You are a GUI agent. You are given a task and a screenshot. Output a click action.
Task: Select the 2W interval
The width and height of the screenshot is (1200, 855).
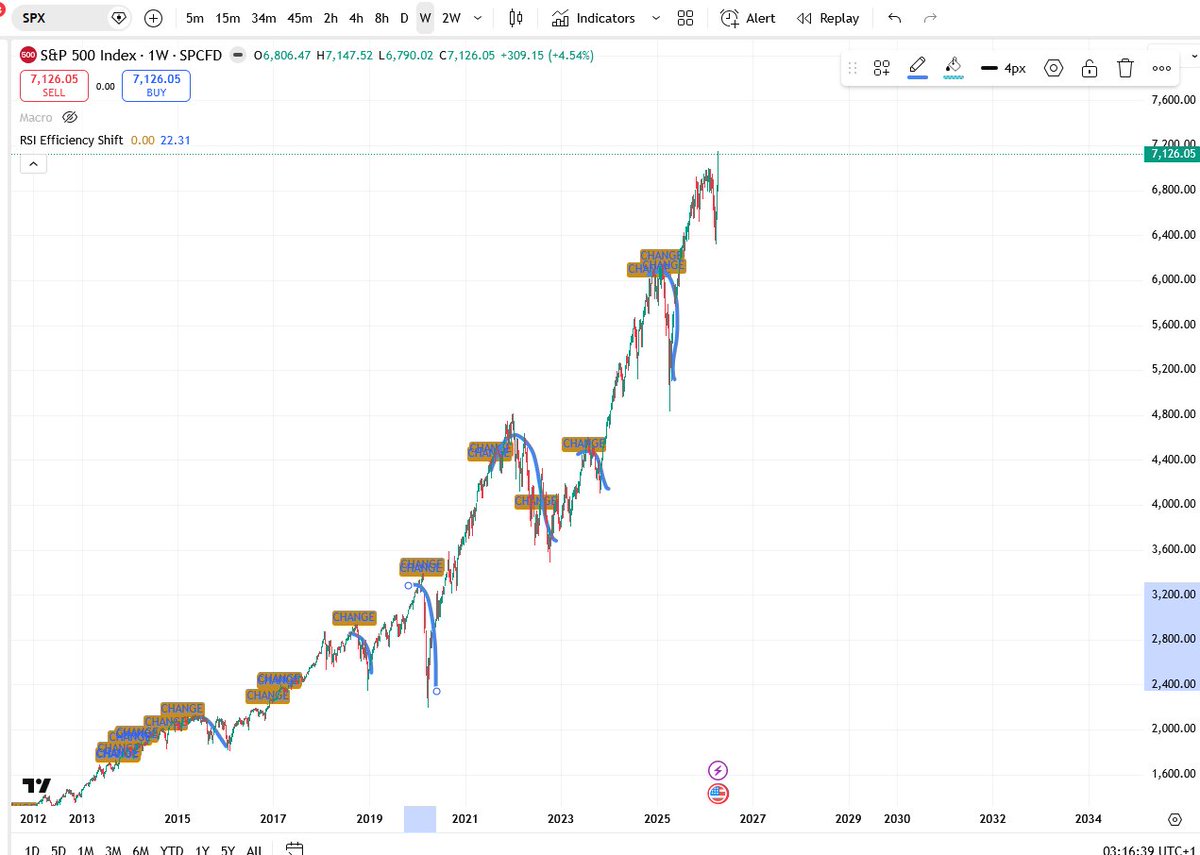(x=452, y=18)
